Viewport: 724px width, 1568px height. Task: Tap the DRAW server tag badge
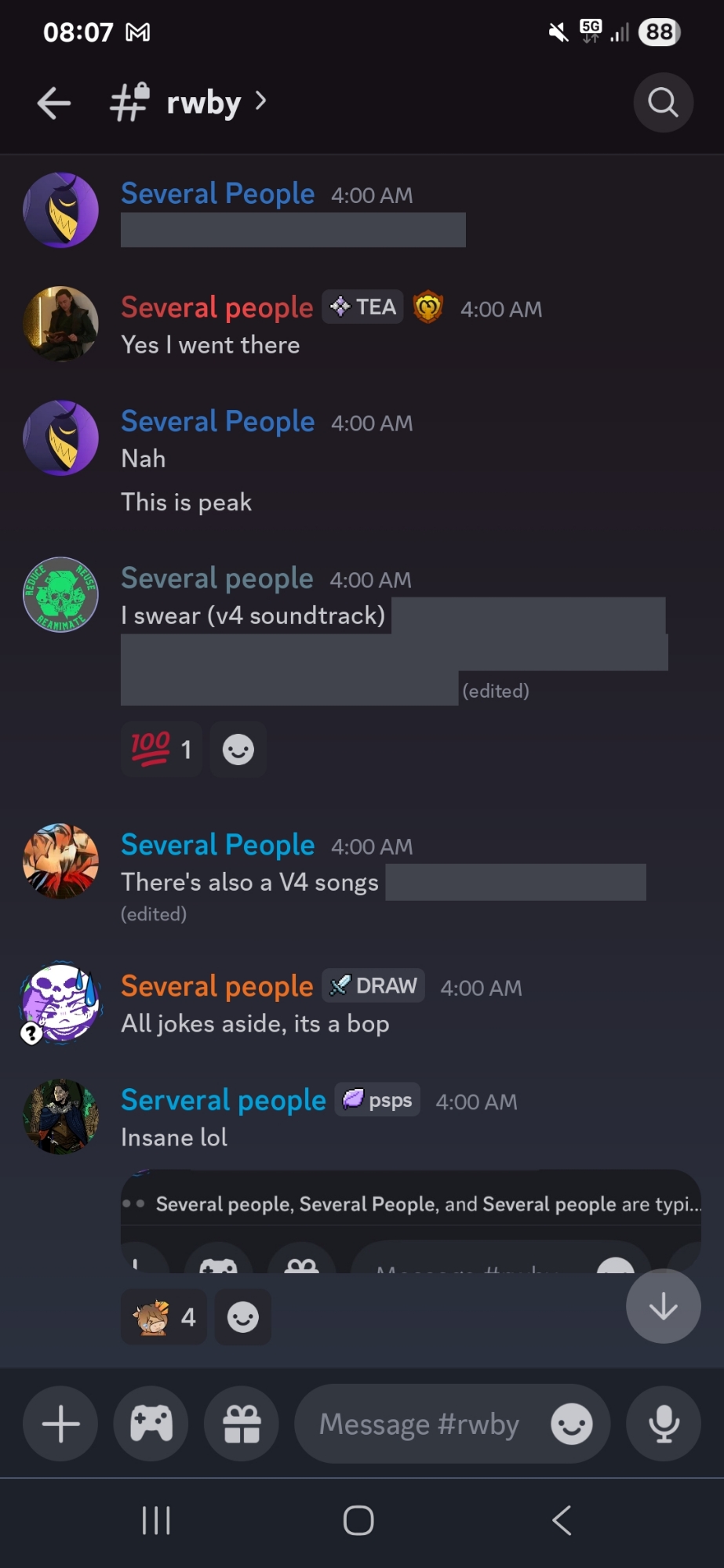[373, 985]
